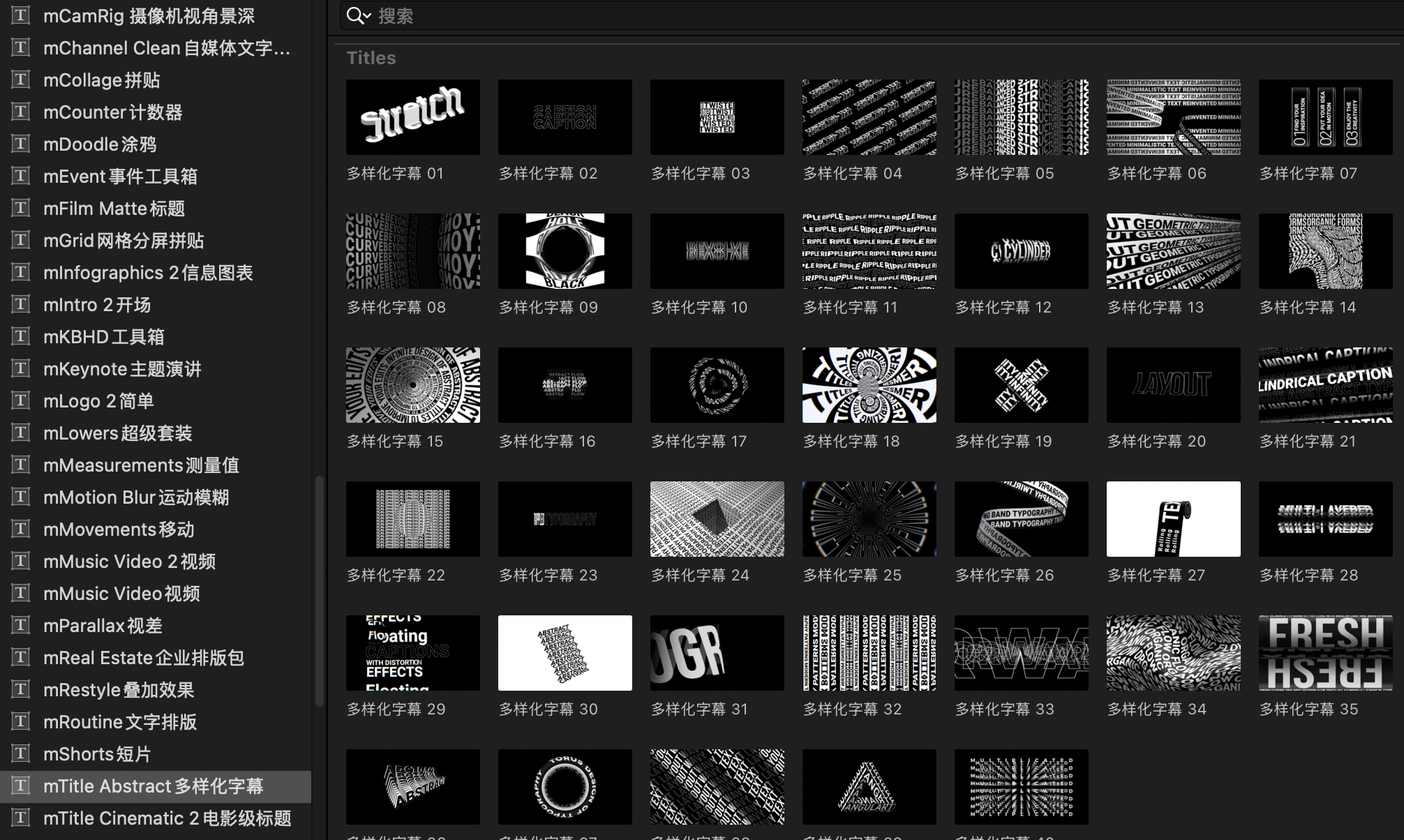The width and height of the screenshot is (1404, 840).
Task: Select mMusic Video 视频 category
Action: 156,593
